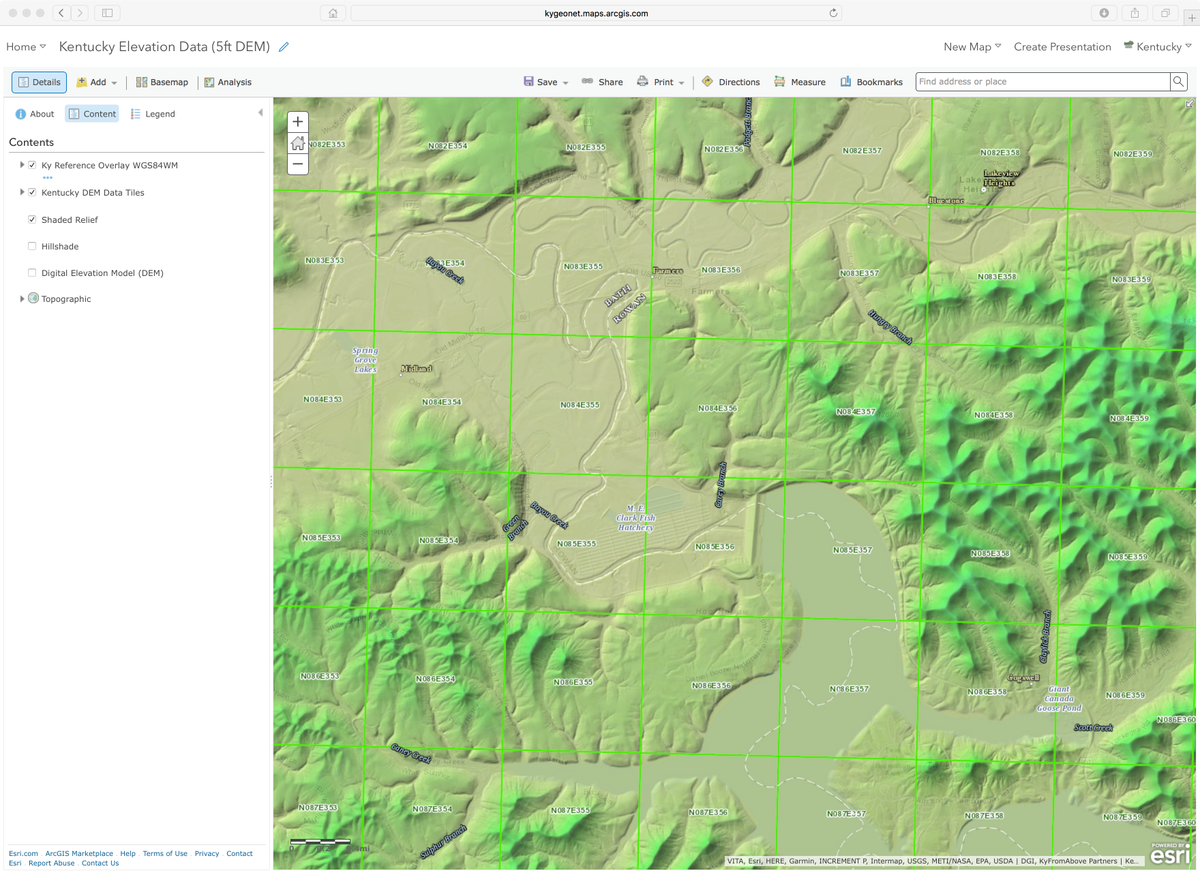
Task: Click the search magnifier icon
Action: (x=1179, y=82)
